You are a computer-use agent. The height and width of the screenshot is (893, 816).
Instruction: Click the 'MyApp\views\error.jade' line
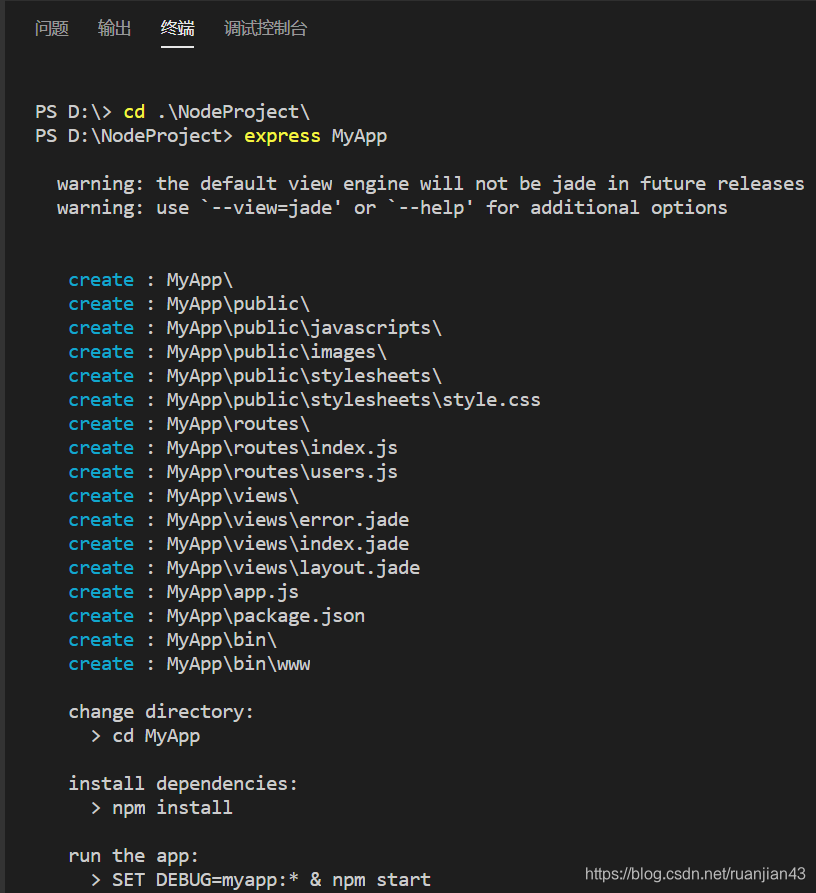tap(239, 519)
